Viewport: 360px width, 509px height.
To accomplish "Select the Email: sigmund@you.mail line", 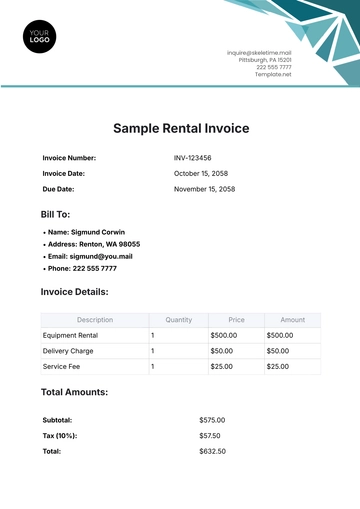I will [x=90, y=256].
